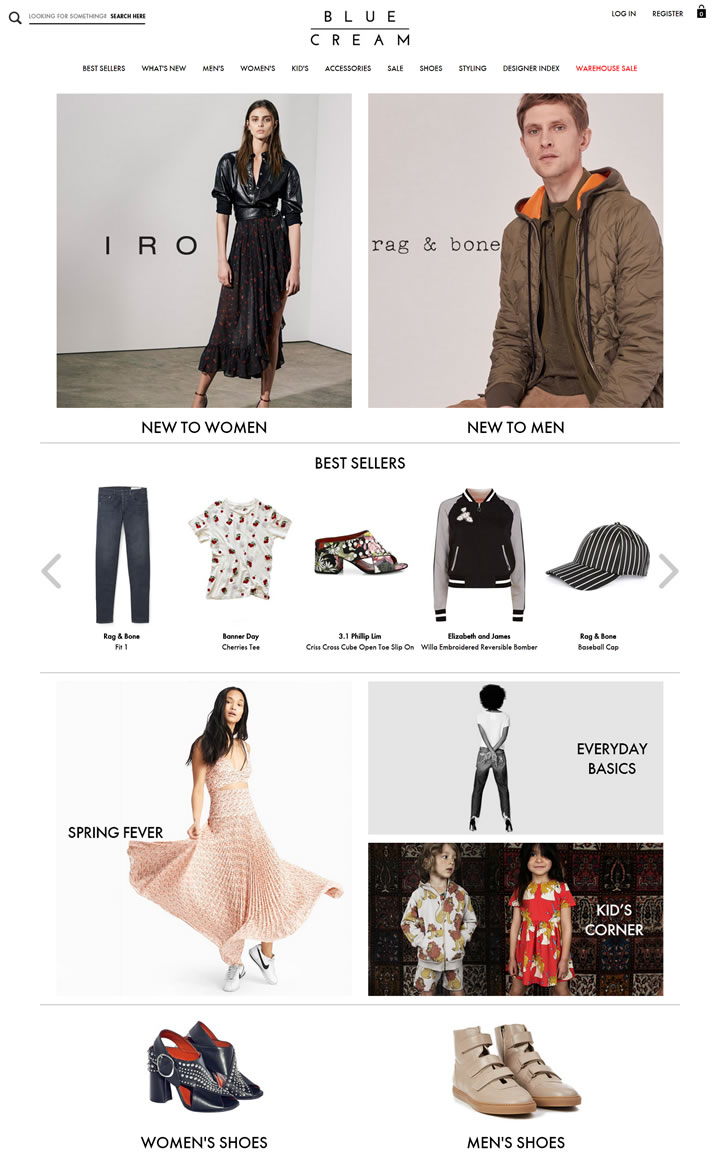Screen dimensions: 720x1156
Task: Select Warehouse Sale in navigation
Action: click(x=606, y=69)
